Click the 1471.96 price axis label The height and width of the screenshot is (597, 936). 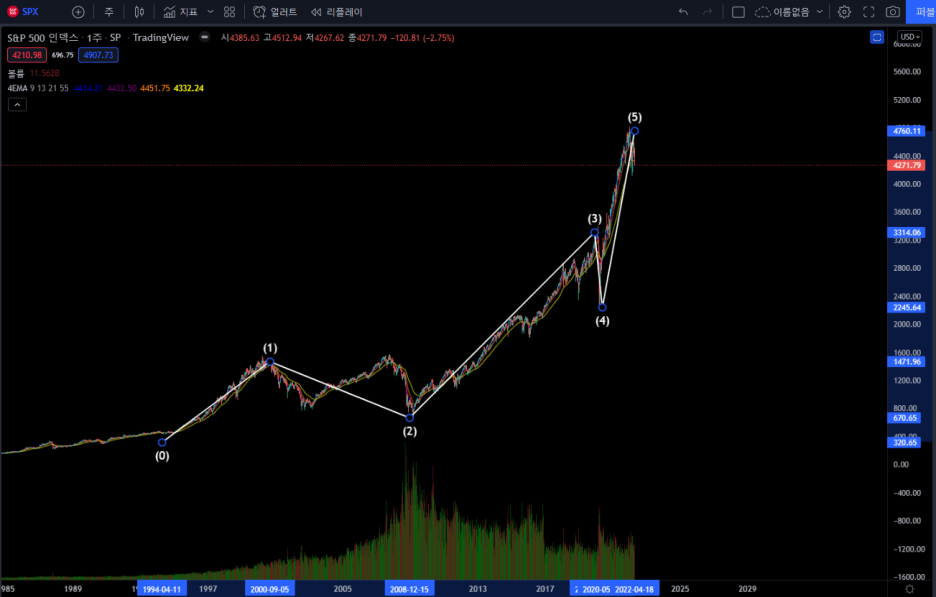(906, 362)
